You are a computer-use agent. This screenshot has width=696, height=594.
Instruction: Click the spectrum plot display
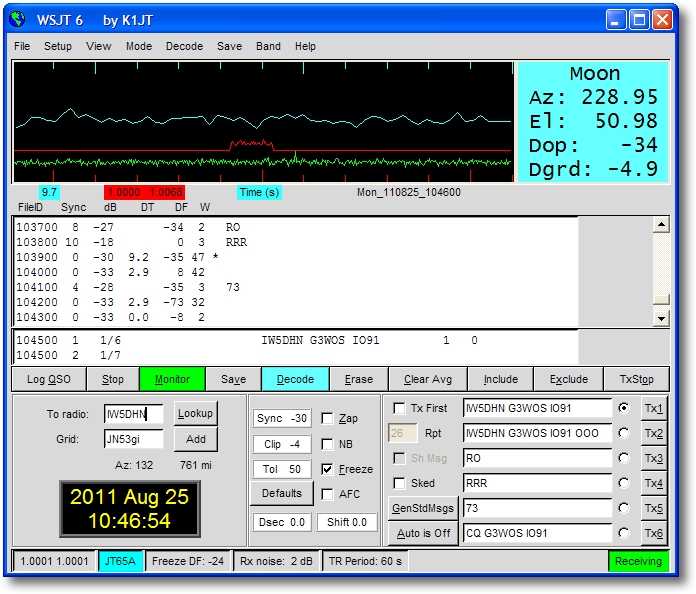click(x=264, y=122)
